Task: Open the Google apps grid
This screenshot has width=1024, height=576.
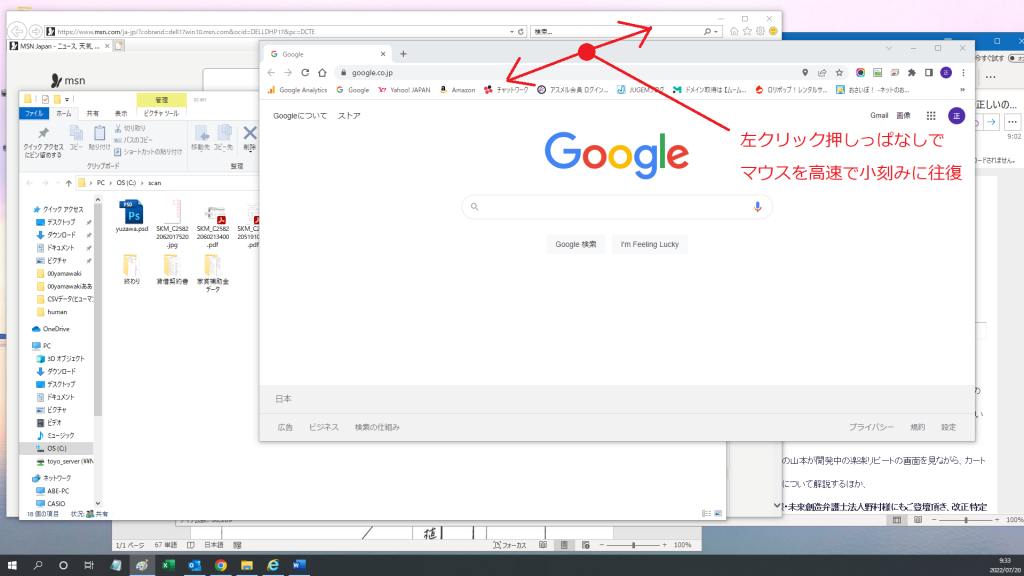Action: coord(931,116)
